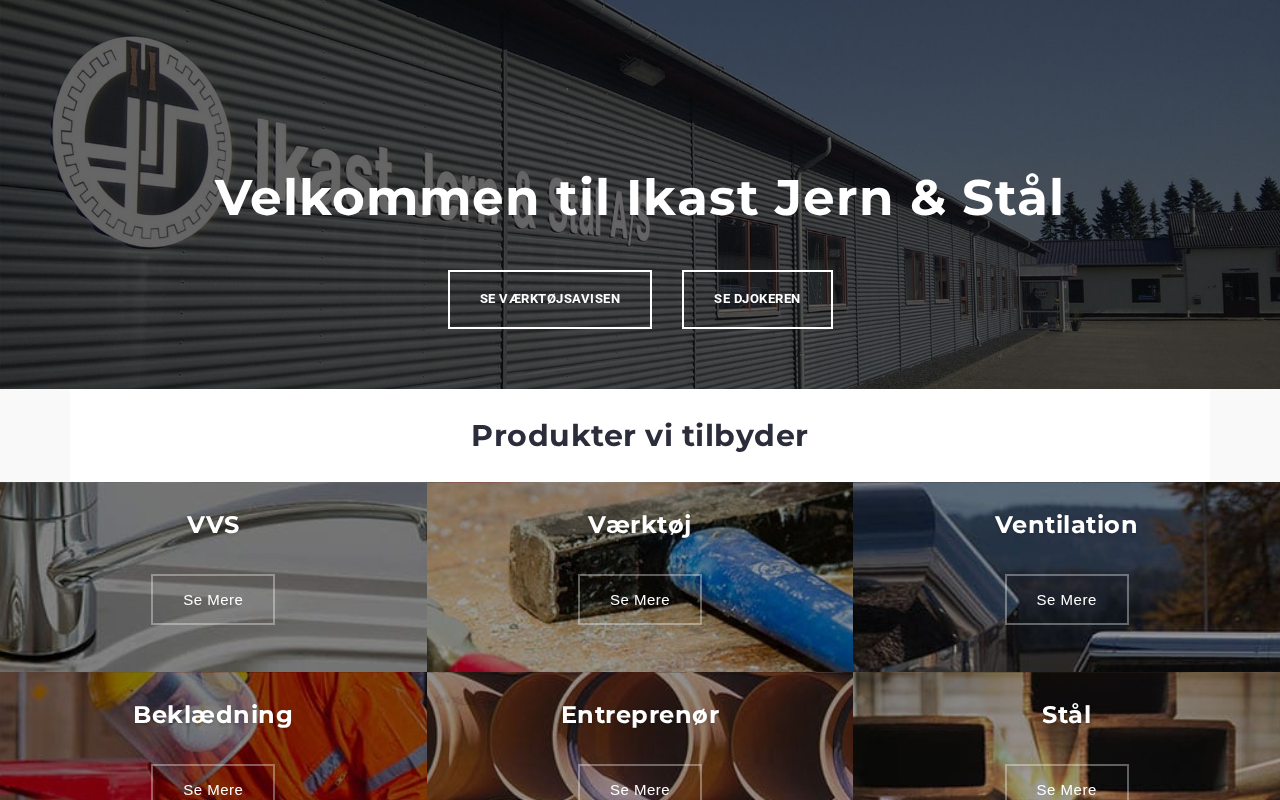Select the Beklædning category title
The height and width of the screenshot is (800, 1280).
213,715
